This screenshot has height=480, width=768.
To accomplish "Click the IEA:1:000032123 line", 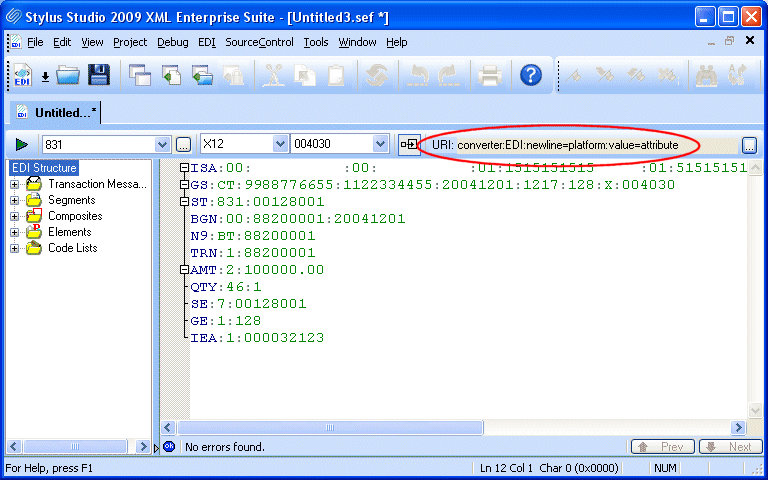I will (257, 337).
